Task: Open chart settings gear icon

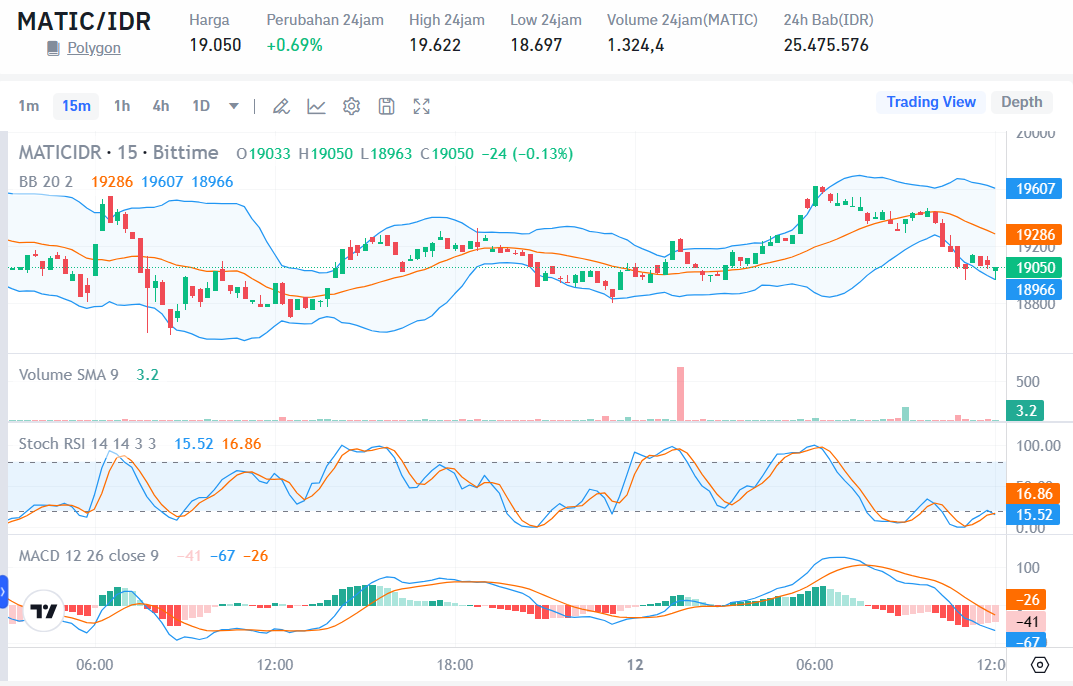Action: click(x=351, y=106)
